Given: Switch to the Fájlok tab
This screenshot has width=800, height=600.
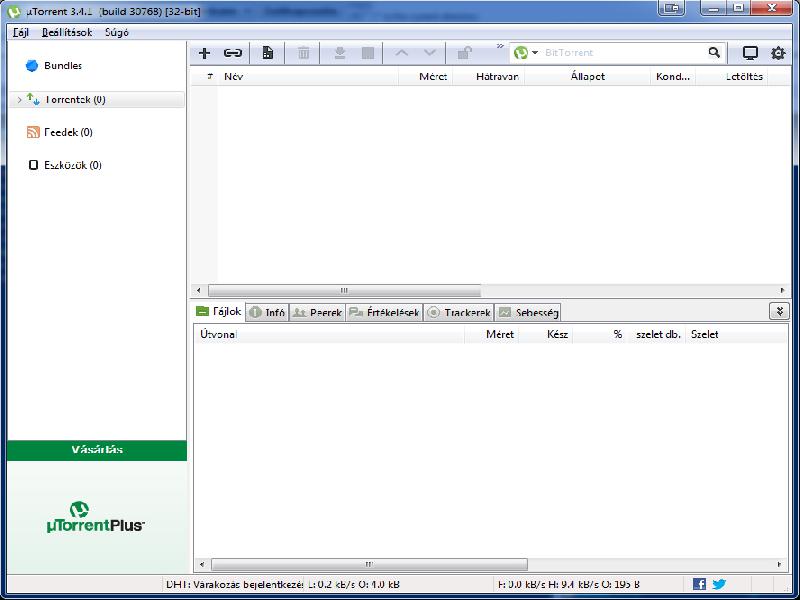Looking at the screenshot, I should pyautogui.click(x=219, y=311).
